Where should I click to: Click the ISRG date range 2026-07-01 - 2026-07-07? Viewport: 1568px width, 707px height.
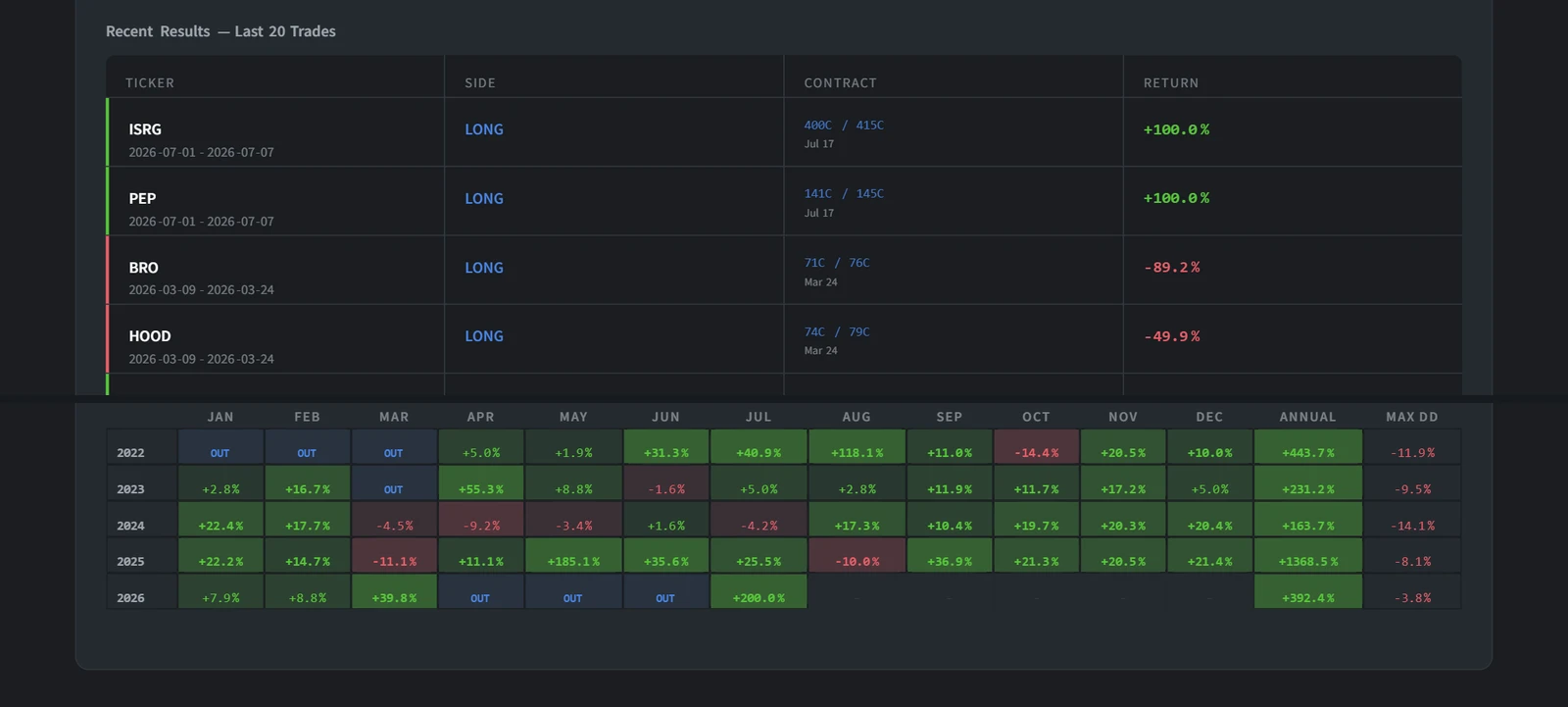coord(202,153)
